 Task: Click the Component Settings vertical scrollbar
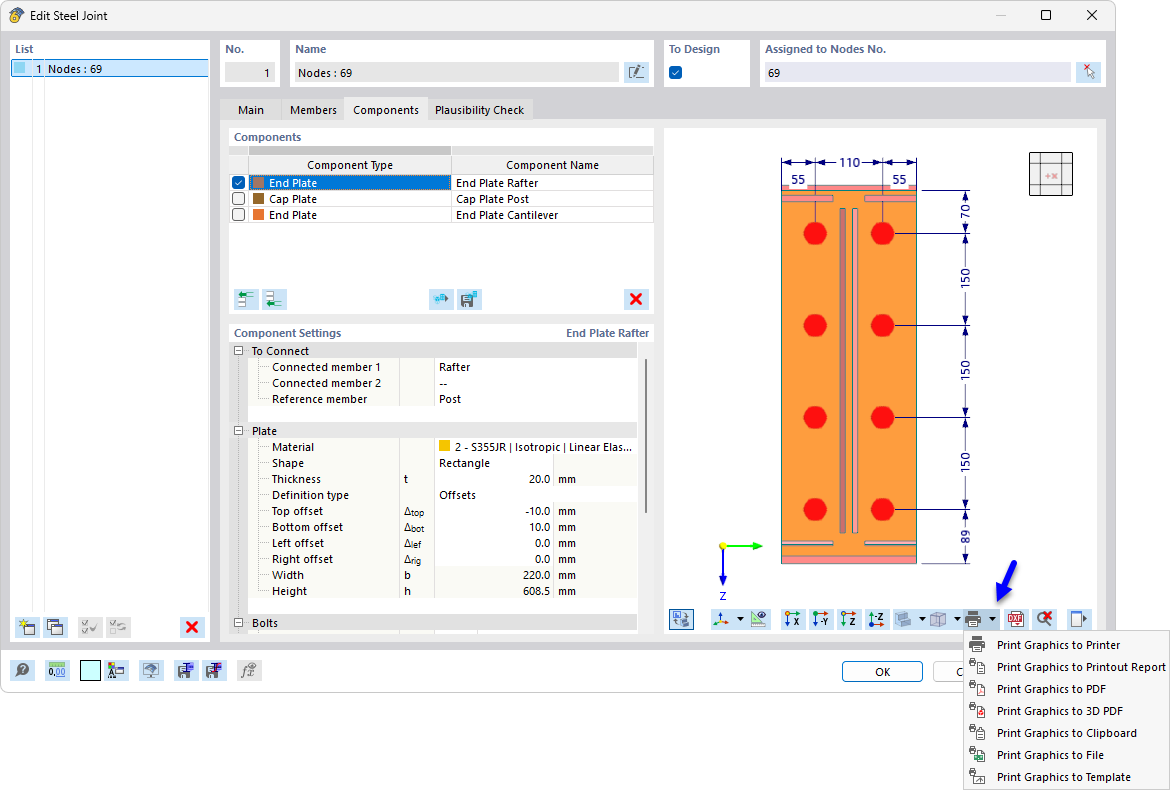point(645,436)
